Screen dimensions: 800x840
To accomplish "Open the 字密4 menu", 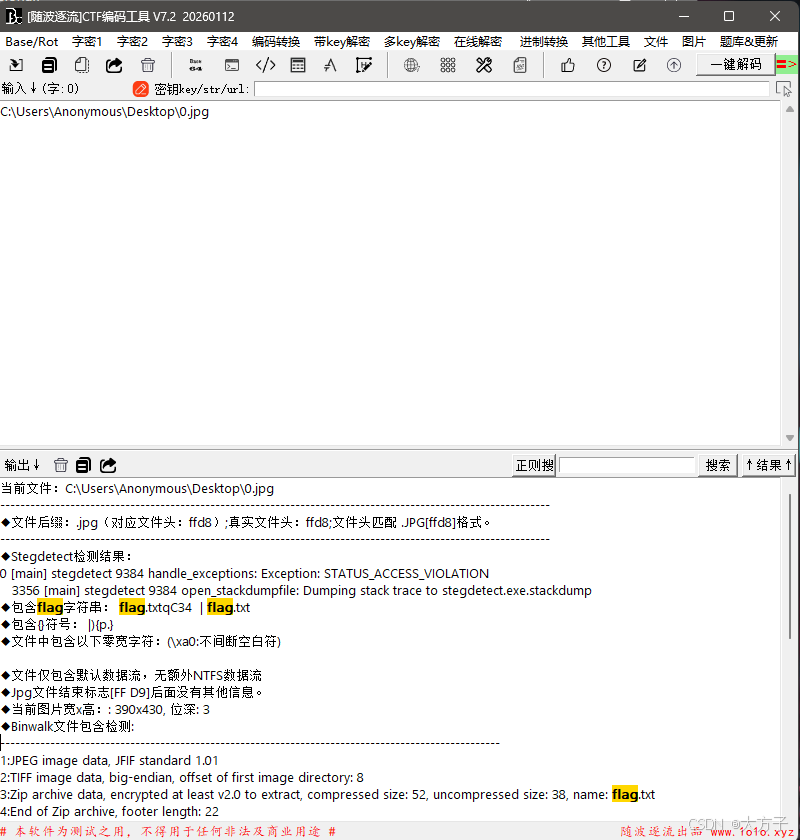I will (222, 42).
